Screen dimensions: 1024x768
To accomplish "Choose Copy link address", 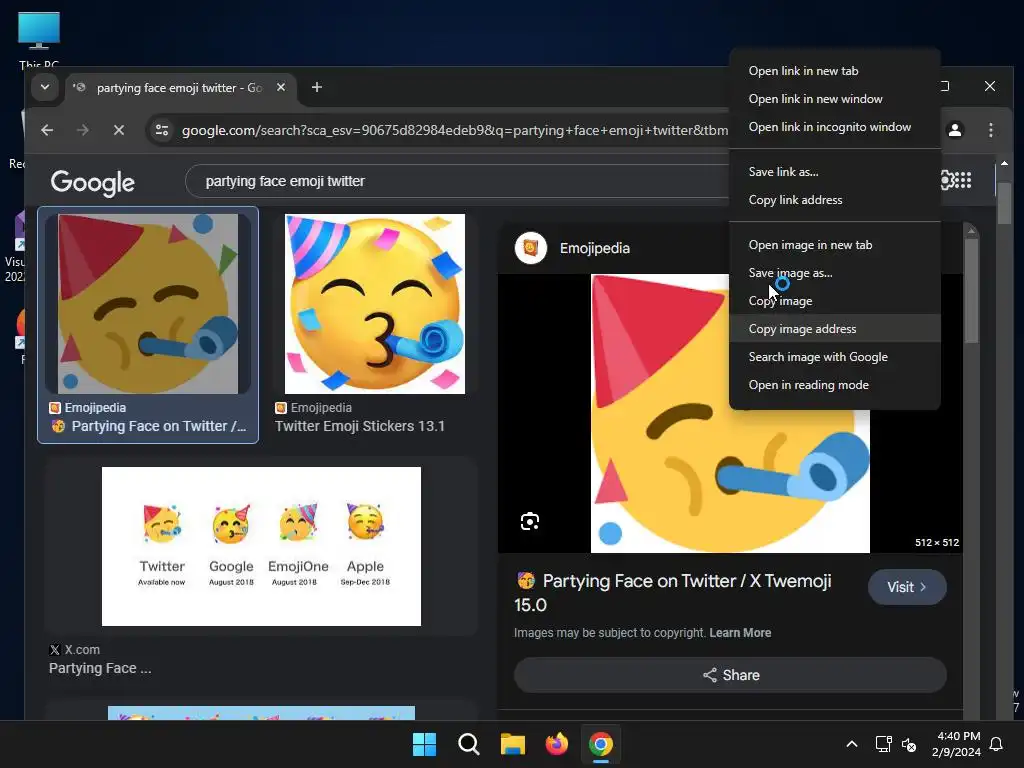I will point(795,200).
